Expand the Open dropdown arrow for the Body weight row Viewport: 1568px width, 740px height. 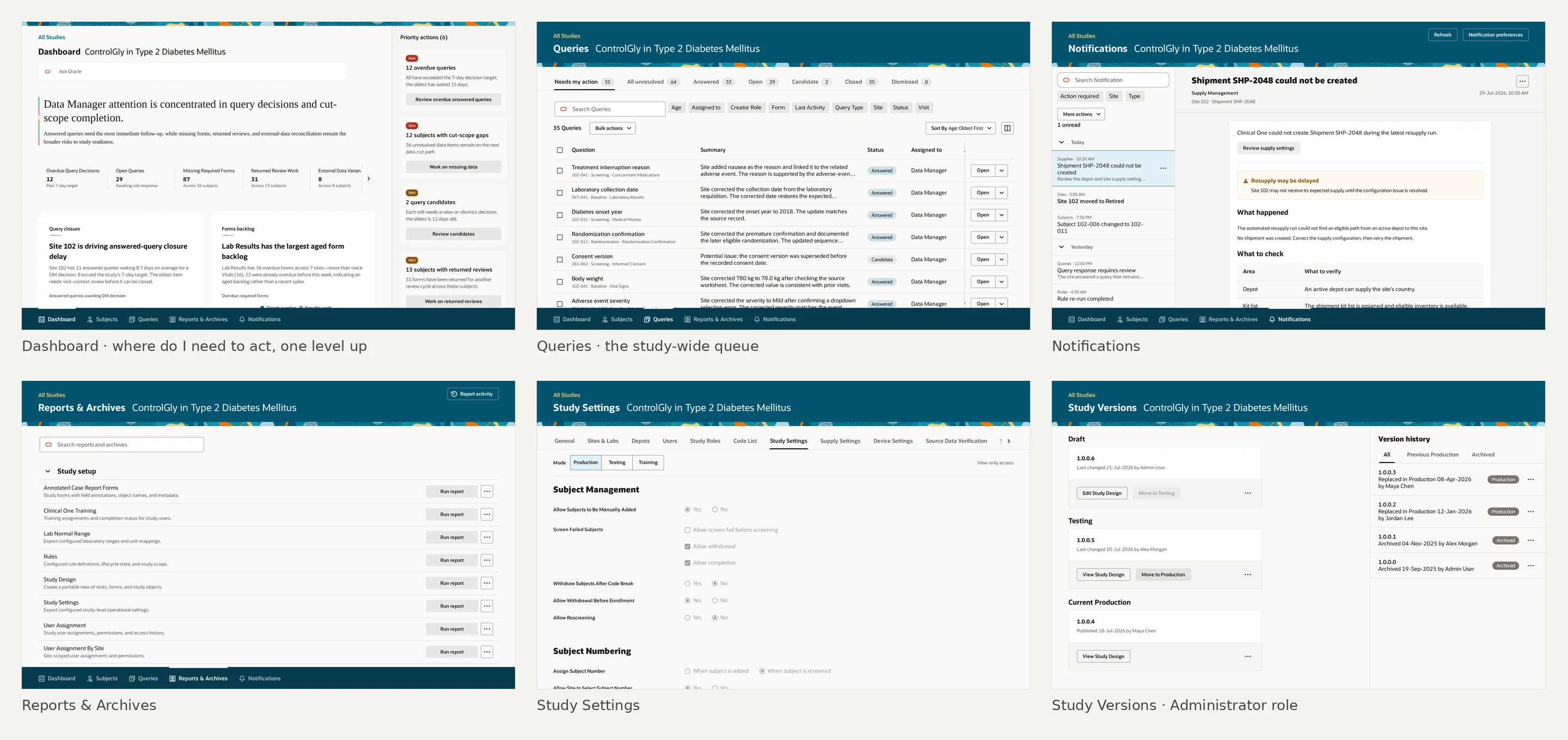click(x=1002, y=282)
